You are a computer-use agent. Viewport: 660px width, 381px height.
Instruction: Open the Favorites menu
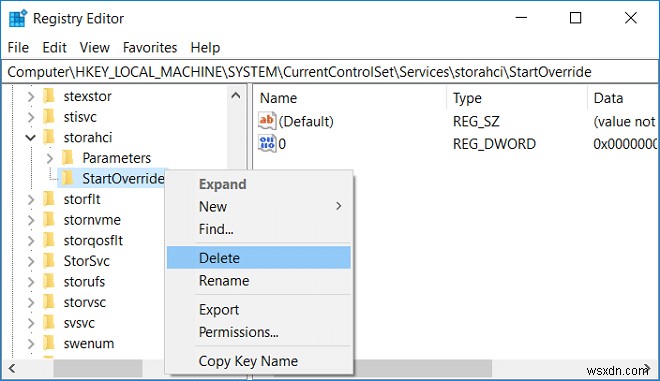tap(150, 48)
